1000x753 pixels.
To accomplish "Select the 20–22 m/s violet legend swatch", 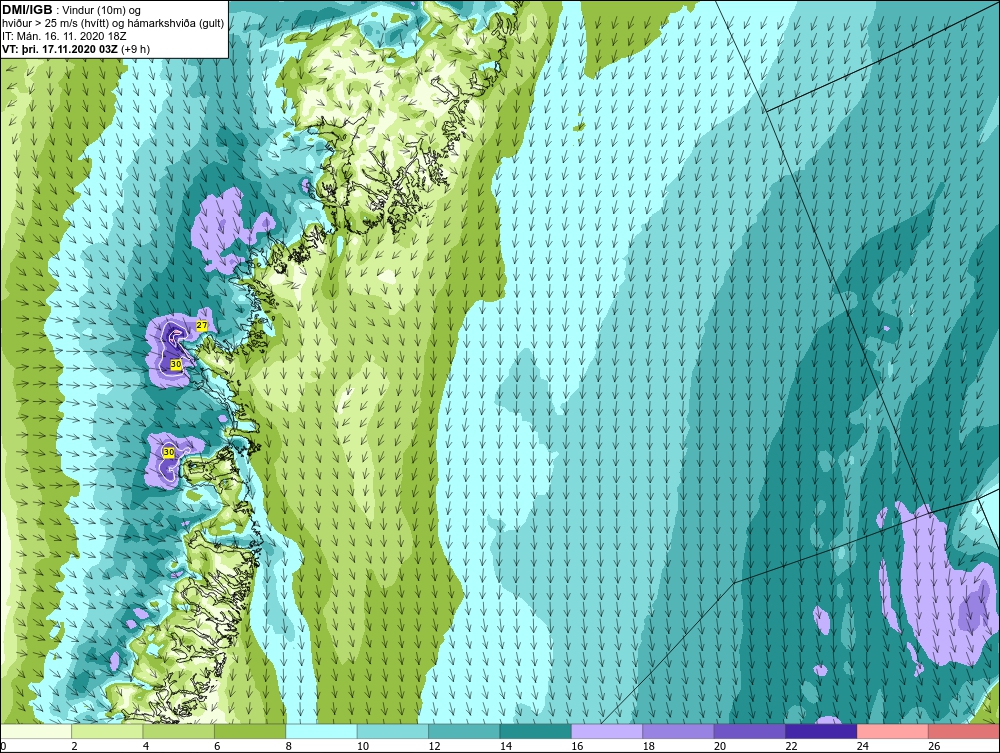I will click(x=750, y=731).
